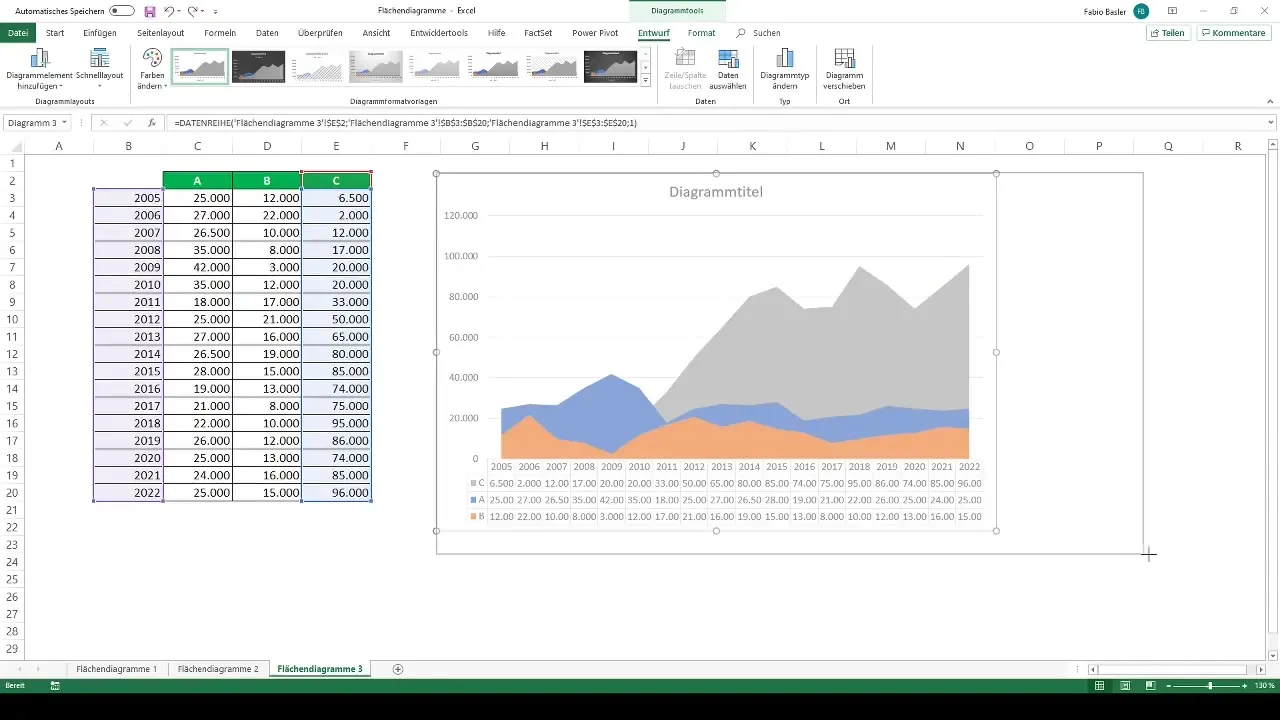Click the Fabio Basler account avatar
The width and height of the screenshot is (1280, 720).
pos(1141,11)
